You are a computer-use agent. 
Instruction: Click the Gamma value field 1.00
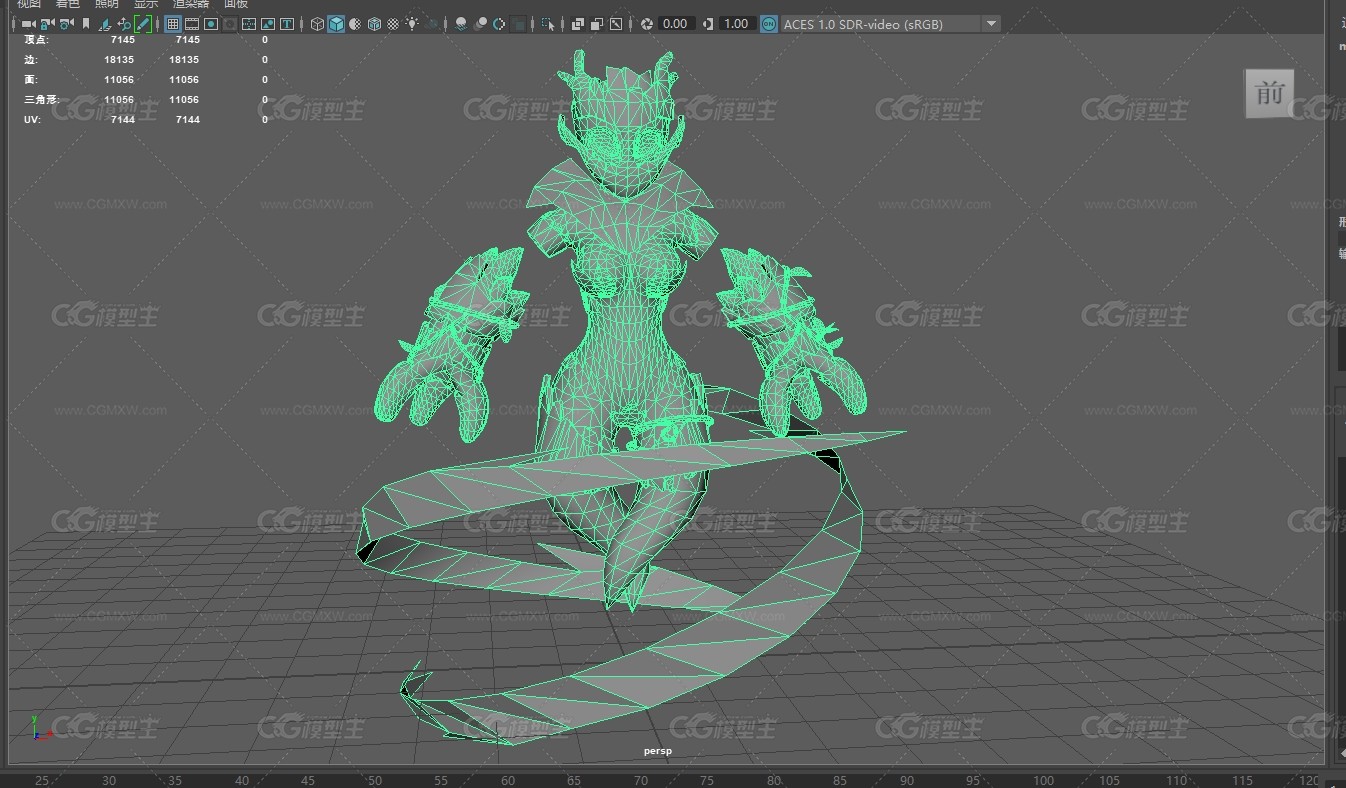click(x=737, y=23)
